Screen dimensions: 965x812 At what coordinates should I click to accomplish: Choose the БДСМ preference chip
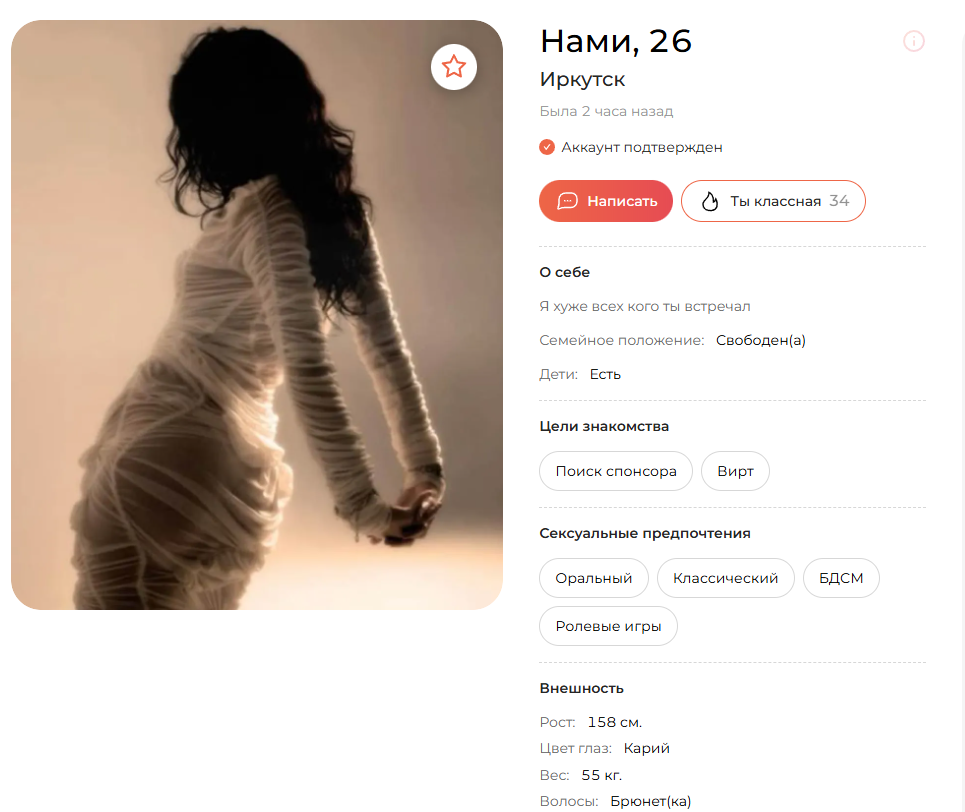click(x=841, y=578)
